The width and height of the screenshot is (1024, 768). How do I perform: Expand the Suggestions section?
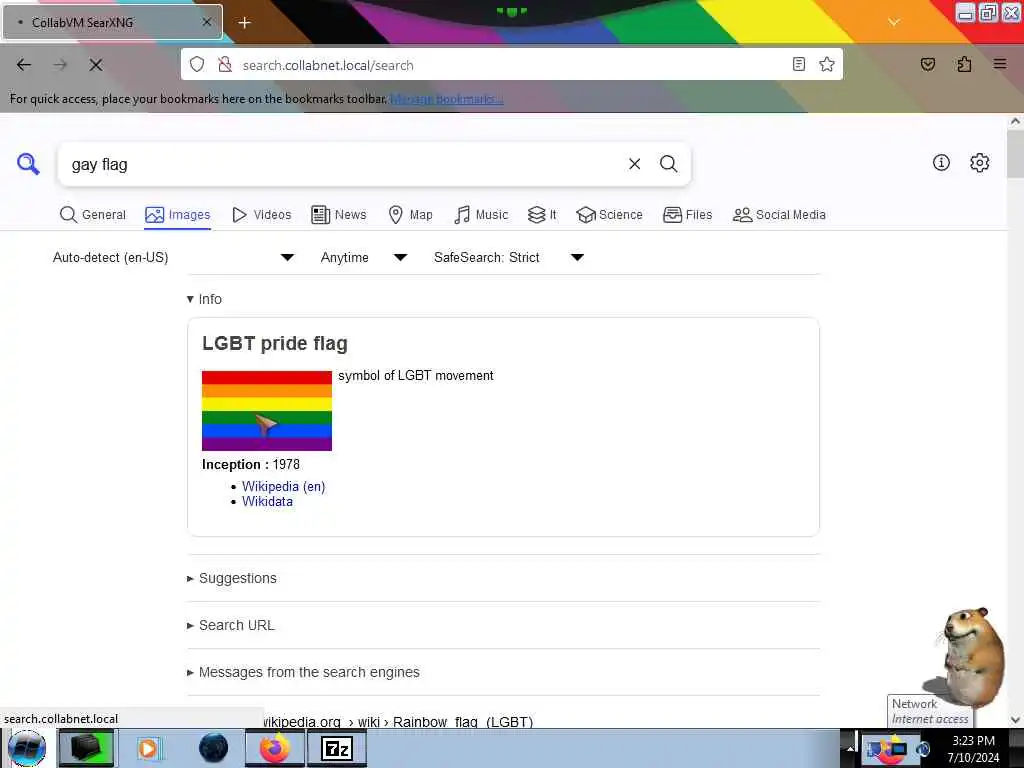coord(232,579)
